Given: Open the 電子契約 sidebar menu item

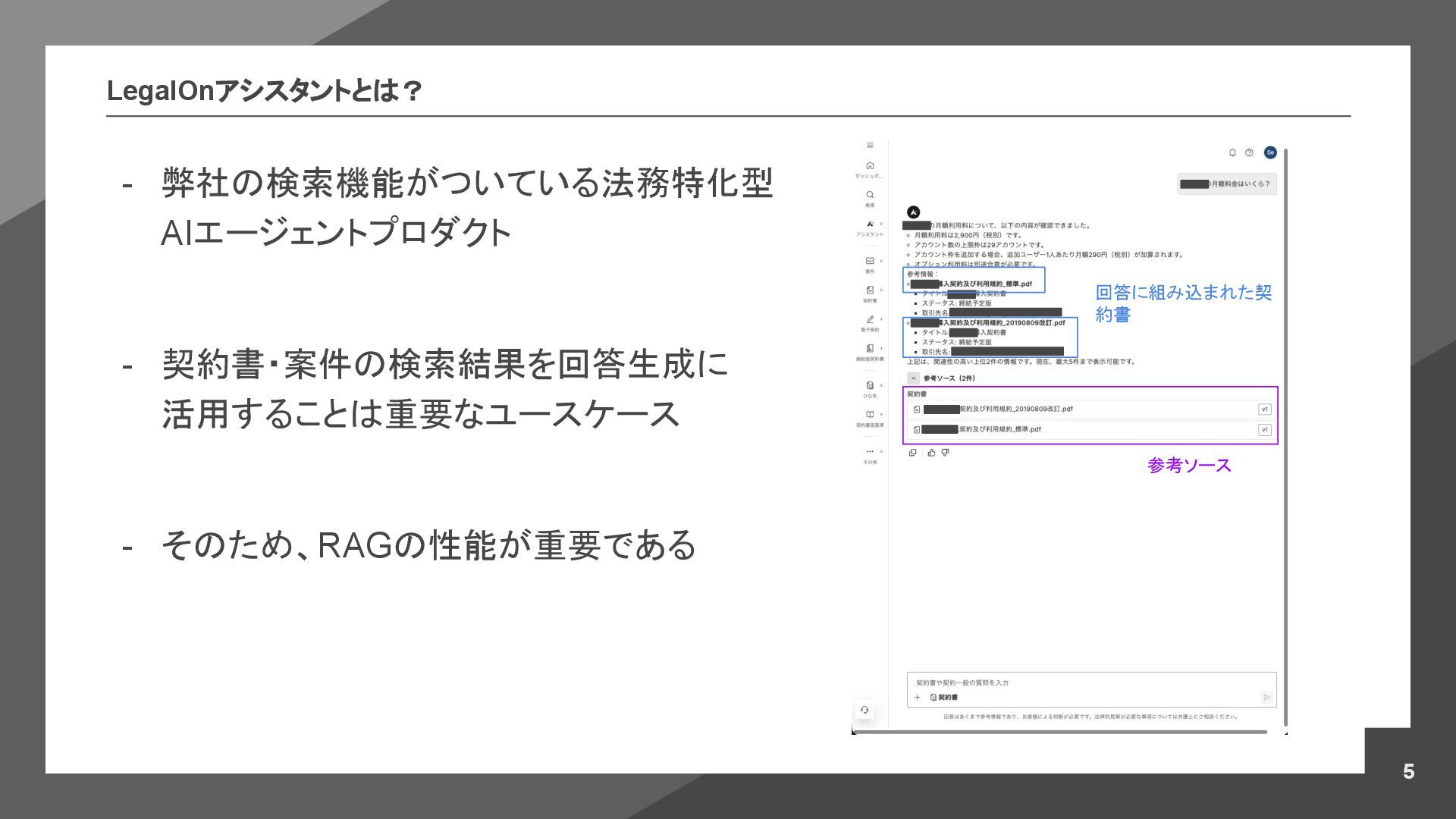Looking at the screenshot, I should (x=870, y=321).
